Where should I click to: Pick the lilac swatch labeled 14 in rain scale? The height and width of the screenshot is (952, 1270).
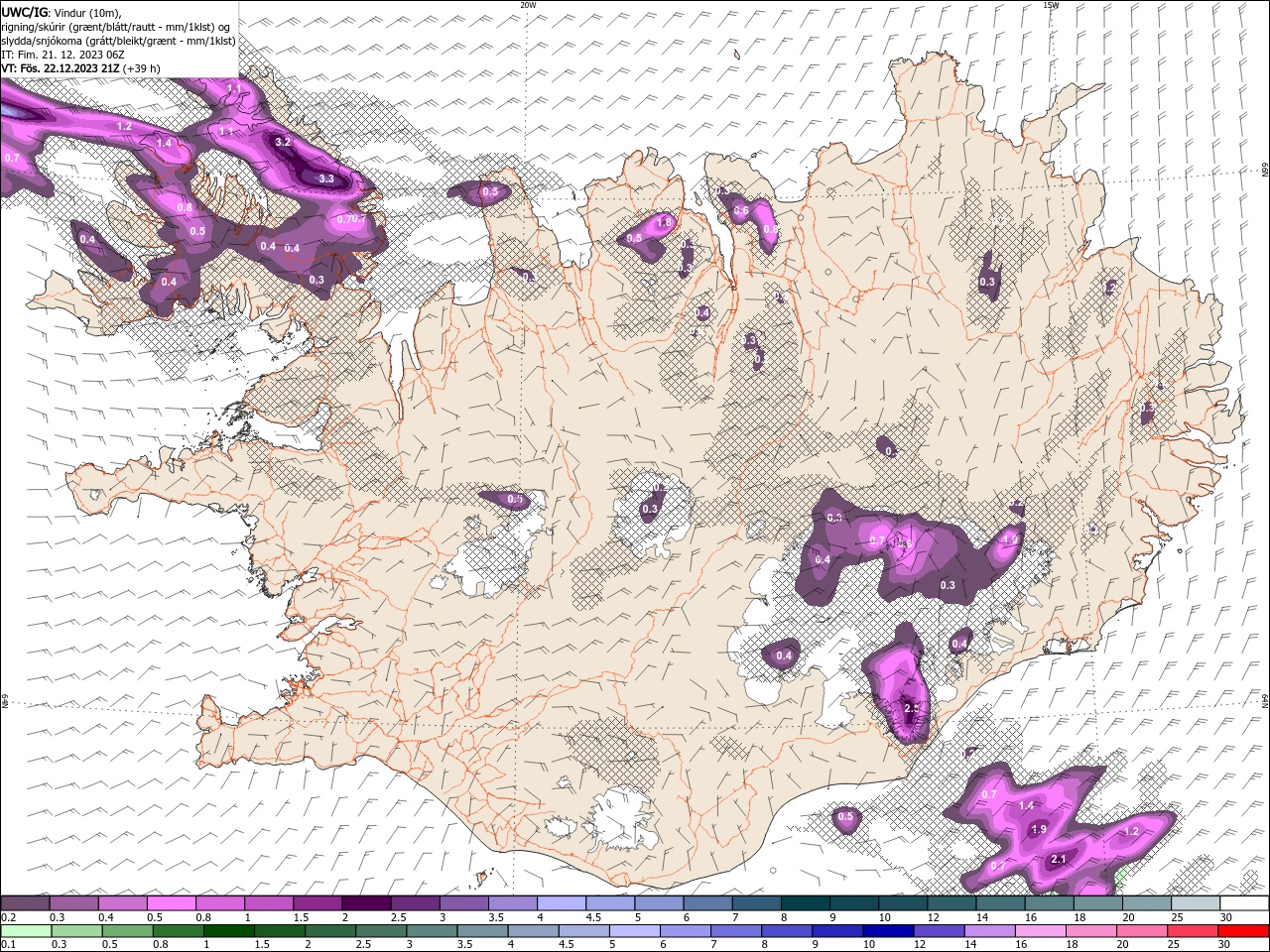(x=990, y=931)
